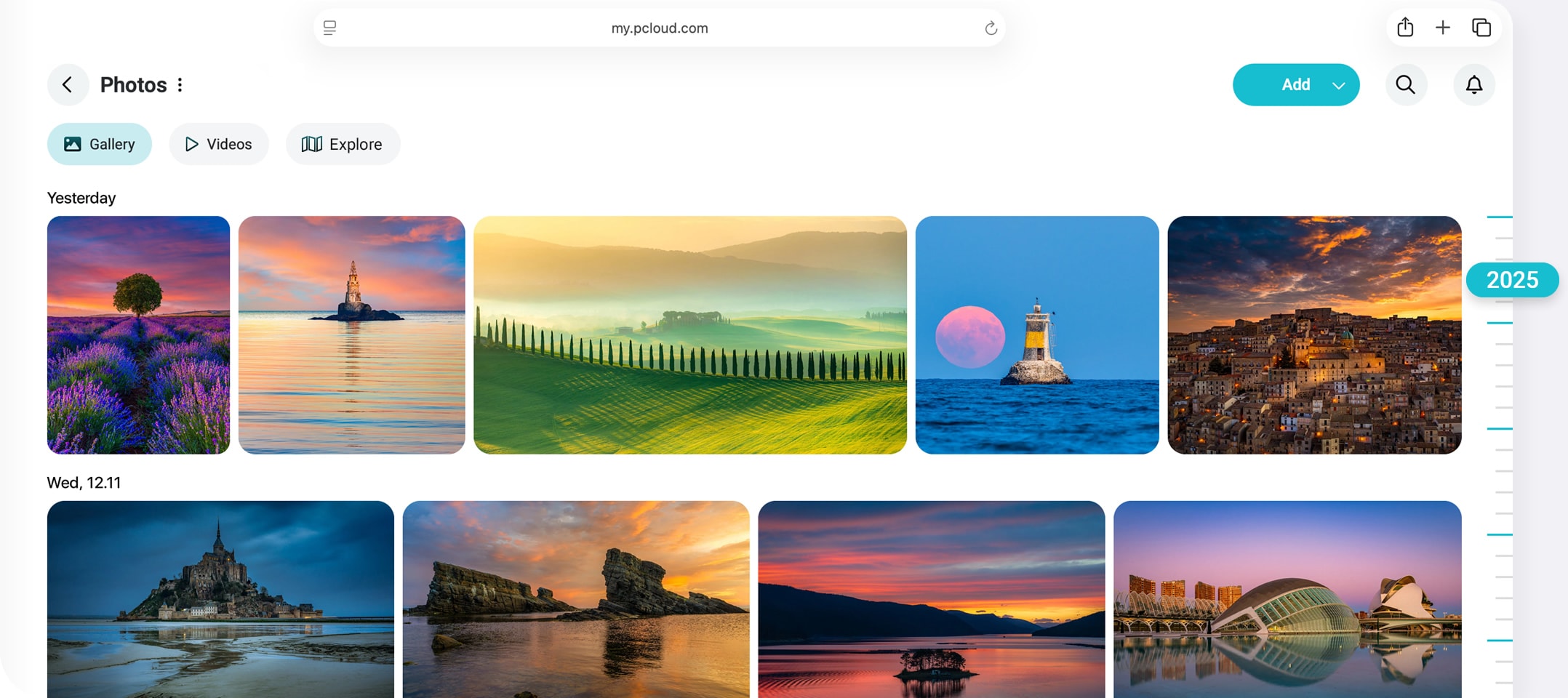Show browser tab overview

(1481, 28)
